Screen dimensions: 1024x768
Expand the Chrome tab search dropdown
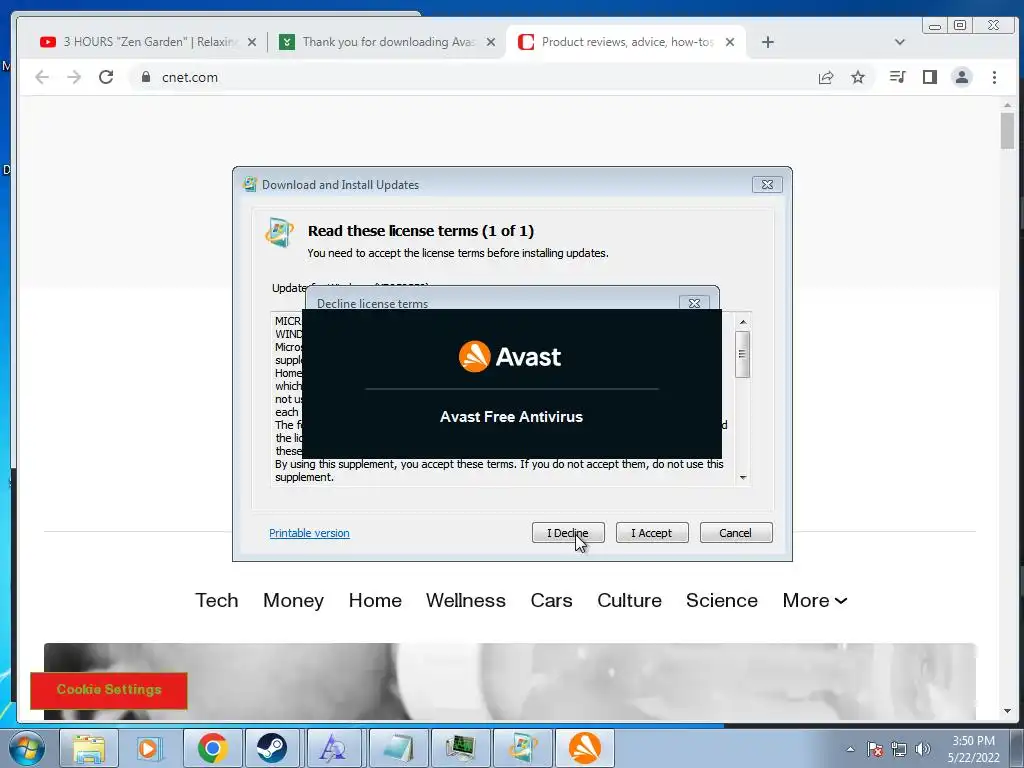pyautogui.click(x=900, y=42)
